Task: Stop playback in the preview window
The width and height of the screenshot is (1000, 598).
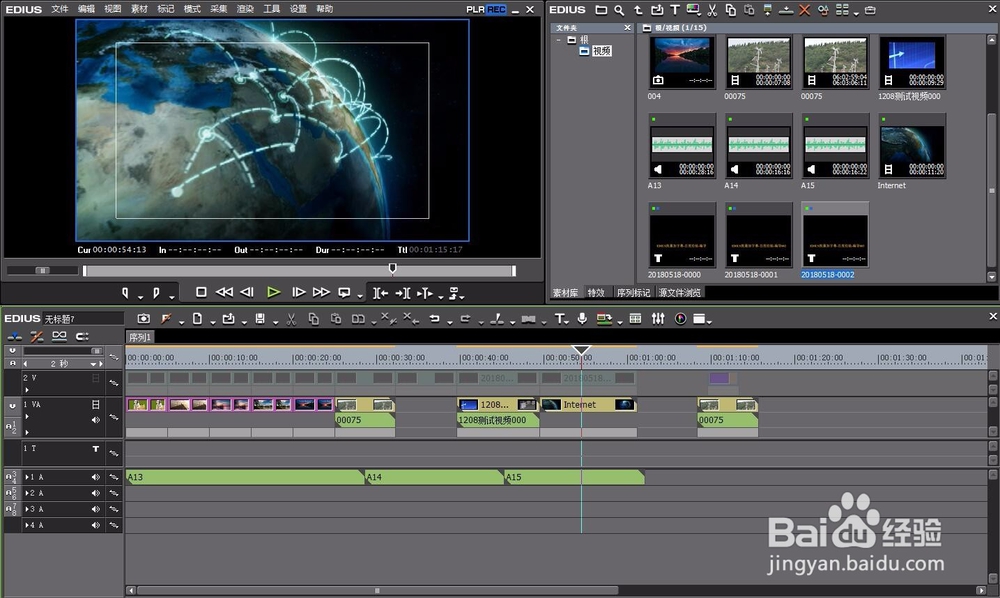Action: pyautogui.click(x=201, y=292)
